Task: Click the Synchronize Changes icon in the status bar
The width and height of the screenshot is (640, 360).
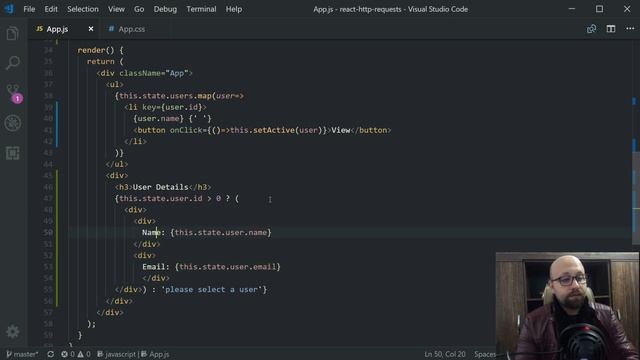Action: [x=50, y=354]
